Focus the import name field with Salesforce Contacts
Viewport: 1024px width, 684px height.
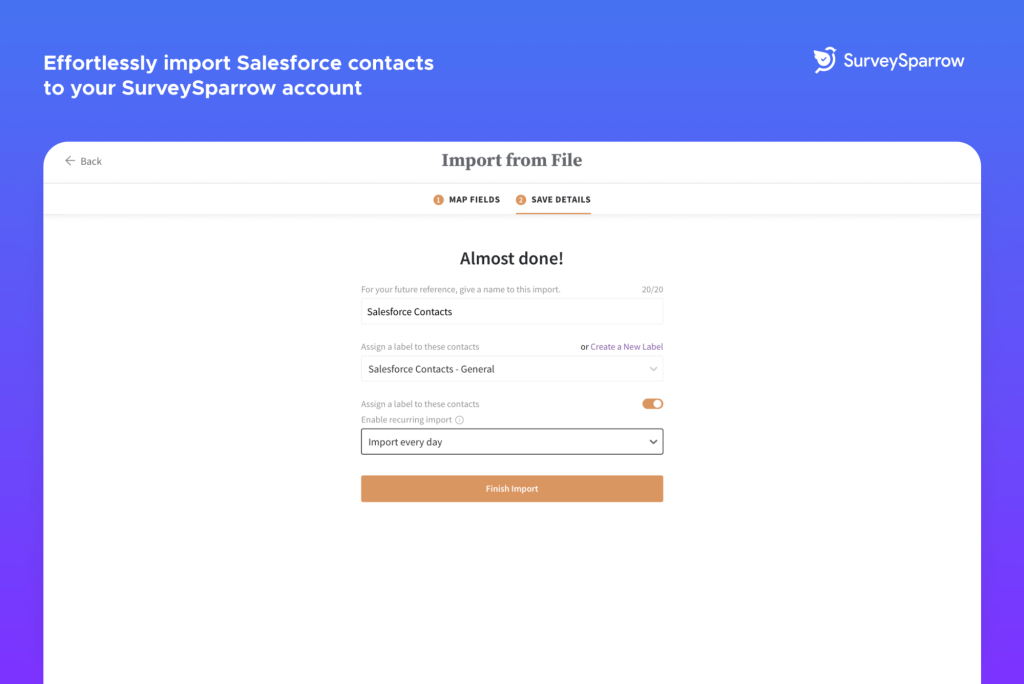pyautogui.click(x=511, y=312)
